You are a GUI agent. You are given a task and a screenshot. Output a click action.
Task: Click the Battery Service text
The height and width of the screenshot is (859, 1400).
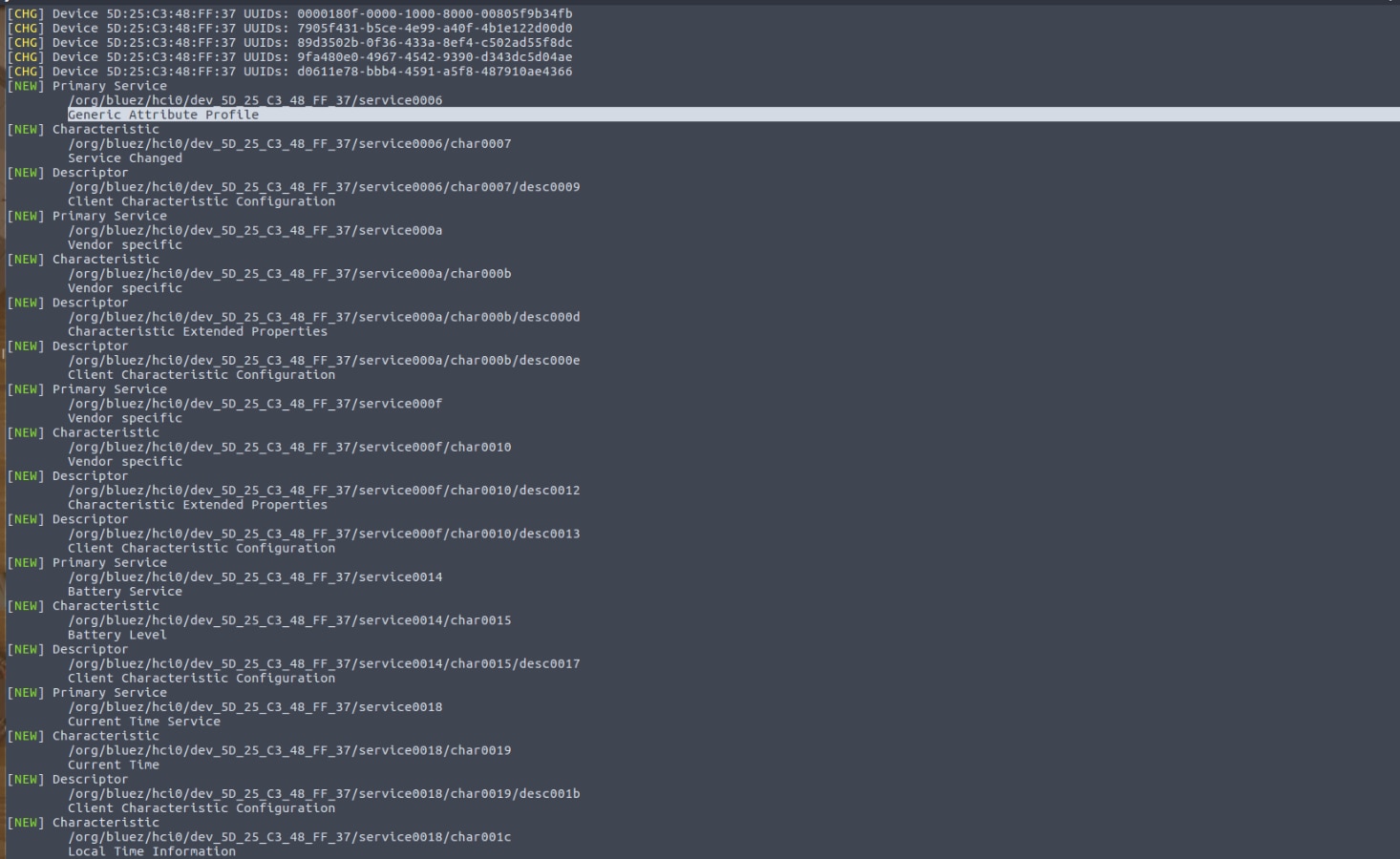125,592
